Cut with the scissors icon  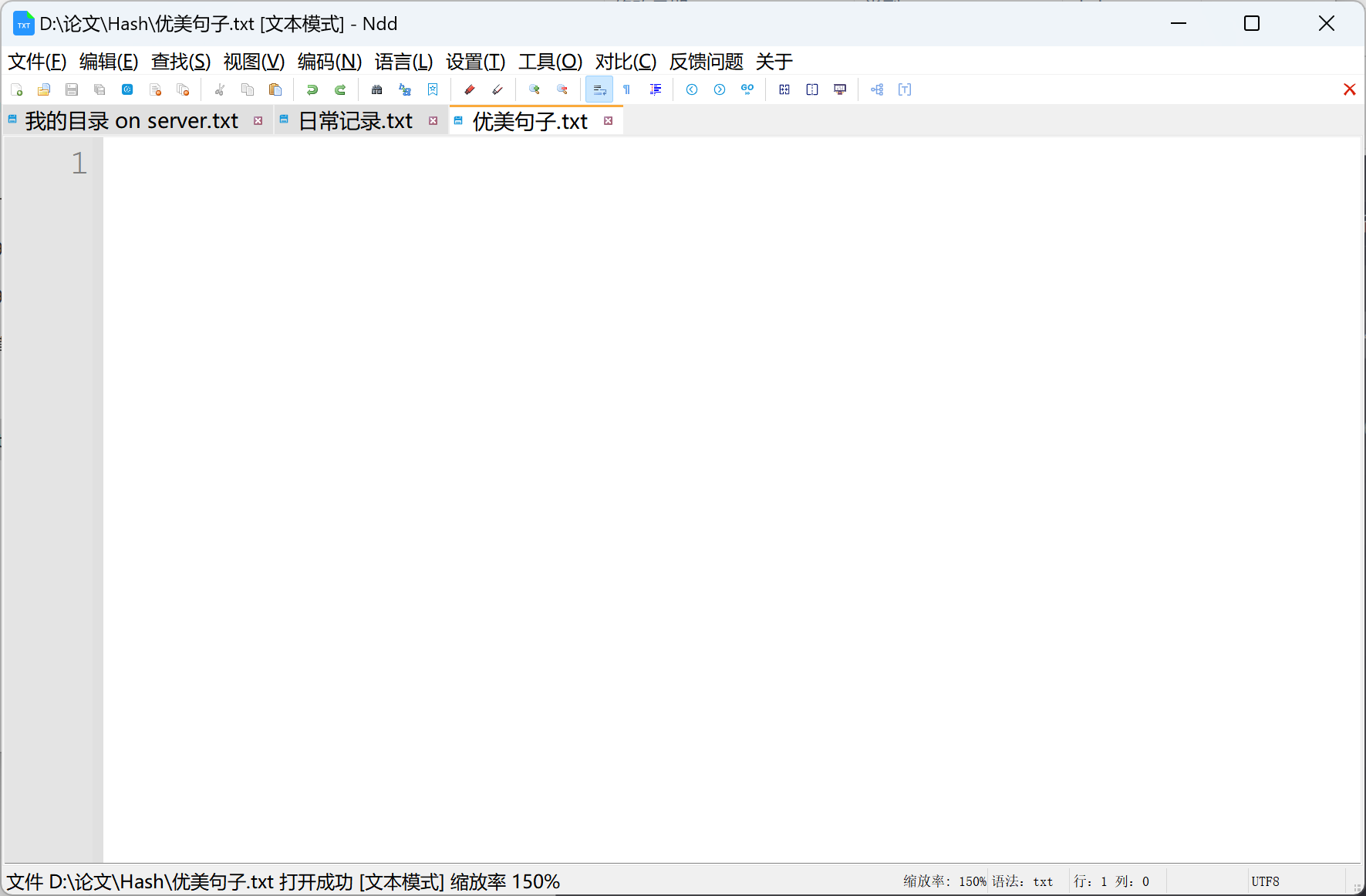click(x=220, y=89)
